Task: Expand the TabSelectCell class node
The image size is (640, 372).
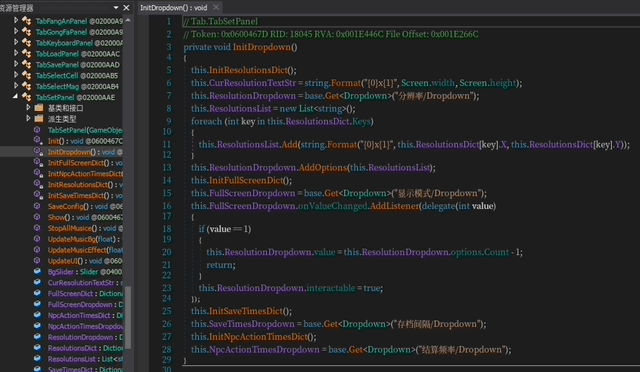Action: [16, 75]
